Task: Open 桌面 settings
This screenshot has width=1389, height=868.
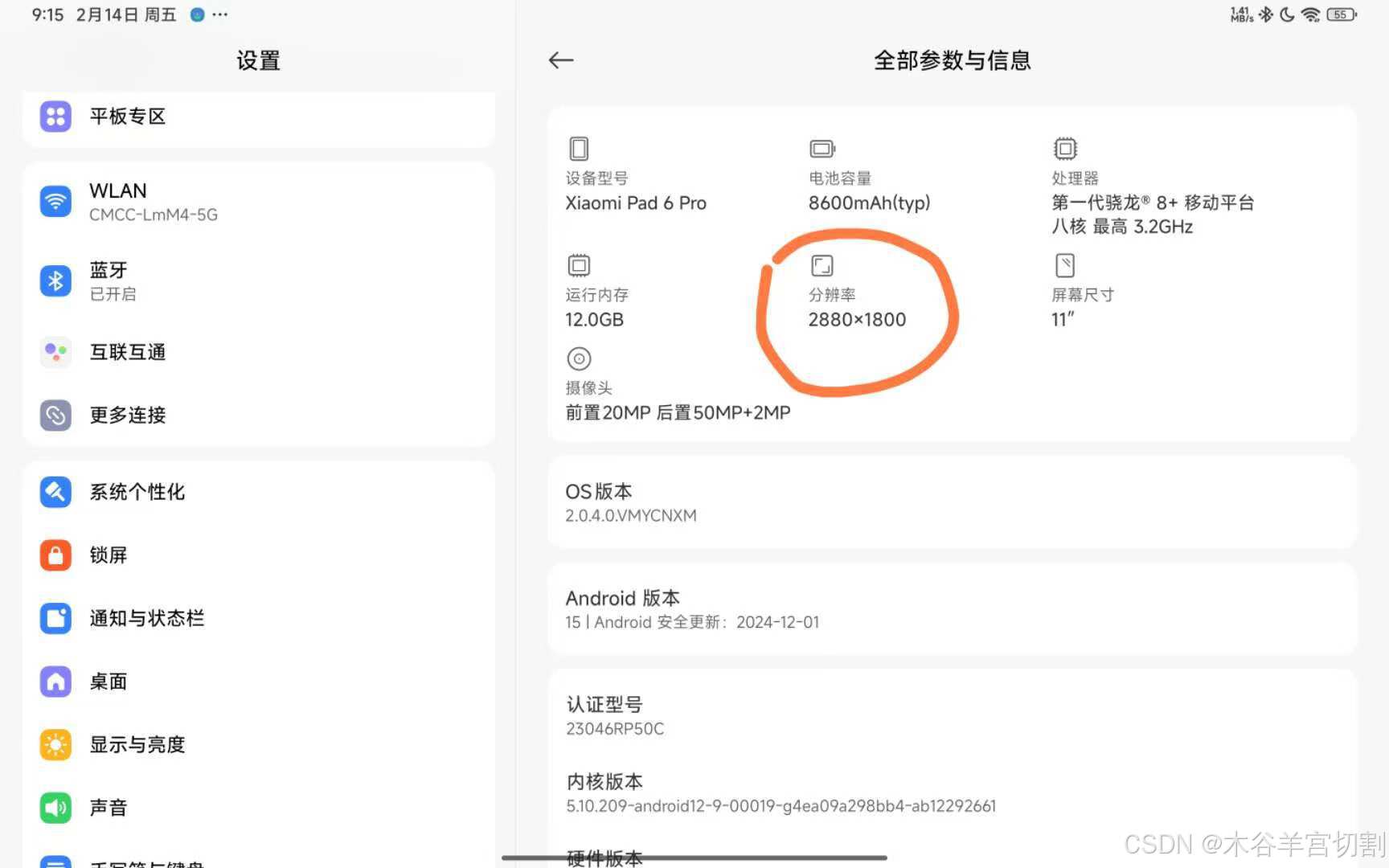Action: 259,682
